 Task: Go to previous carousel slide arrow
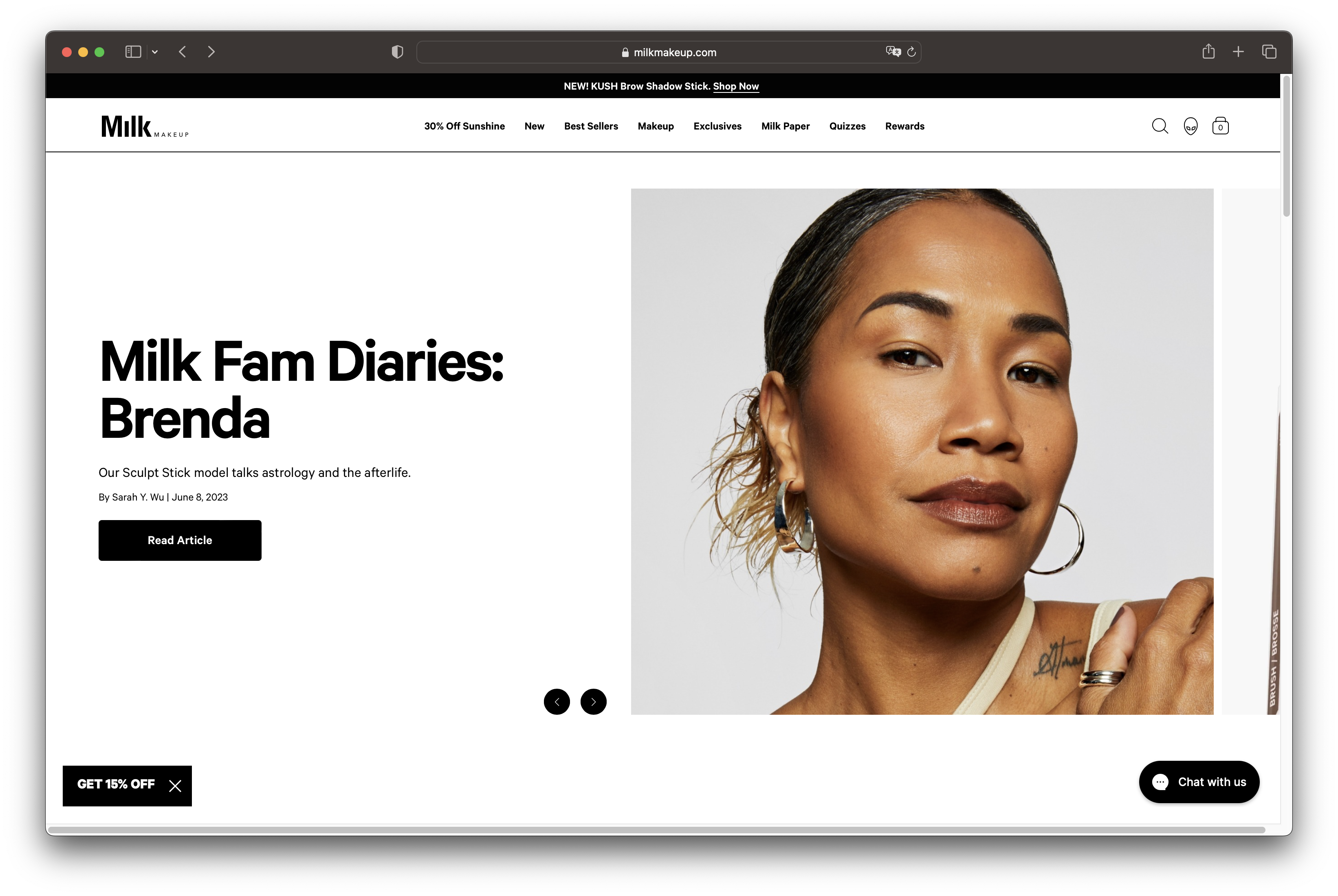pyautogui.click(x=557, y=702)
